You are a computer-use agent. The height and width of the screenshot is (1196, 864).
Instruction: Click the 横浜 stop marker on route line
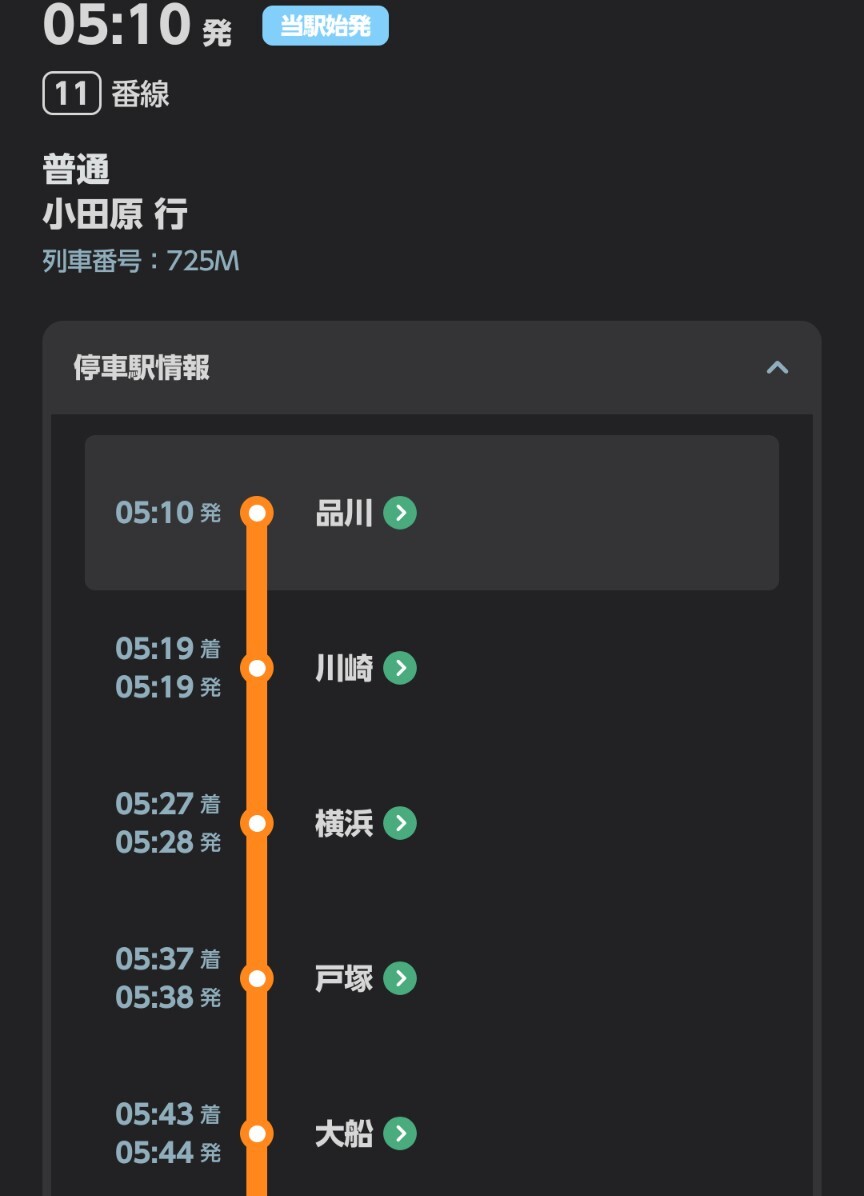[x=257, y=823]
